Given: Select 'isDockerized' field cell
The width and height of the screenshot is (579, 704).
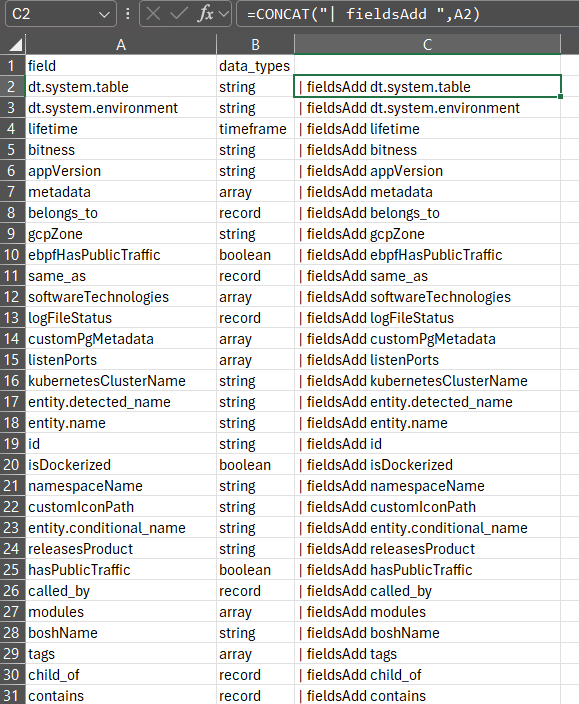Looking at the screenshot, I should click(121, 465).
